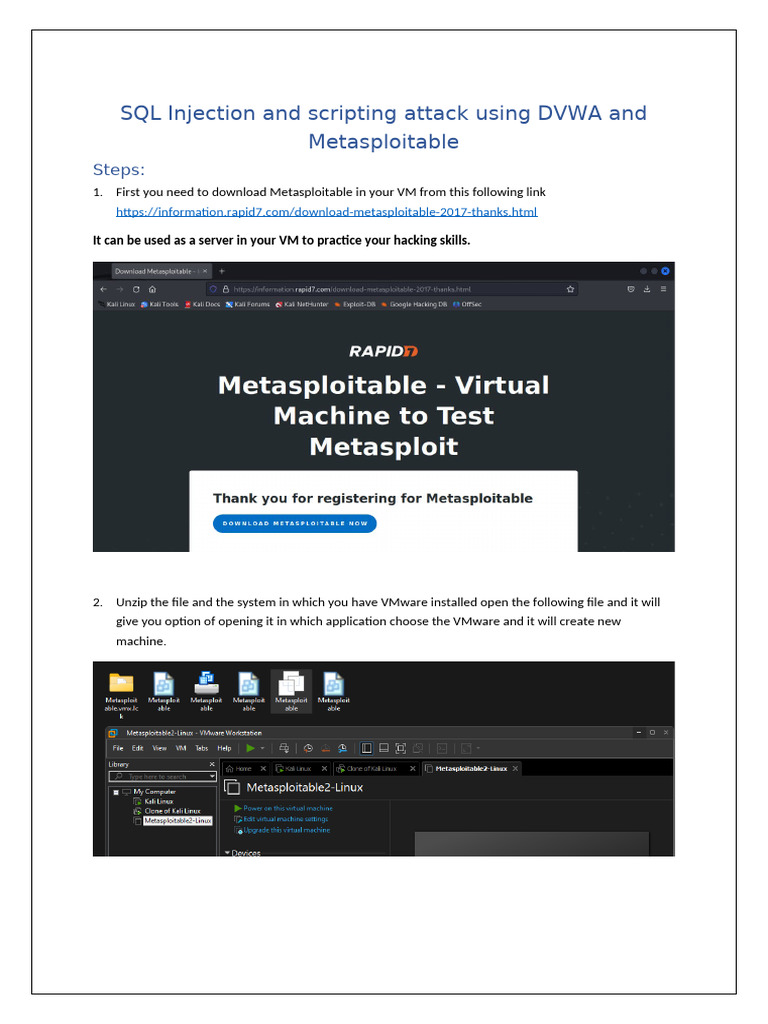Open the library search dropdown arrow

[212, 776]
